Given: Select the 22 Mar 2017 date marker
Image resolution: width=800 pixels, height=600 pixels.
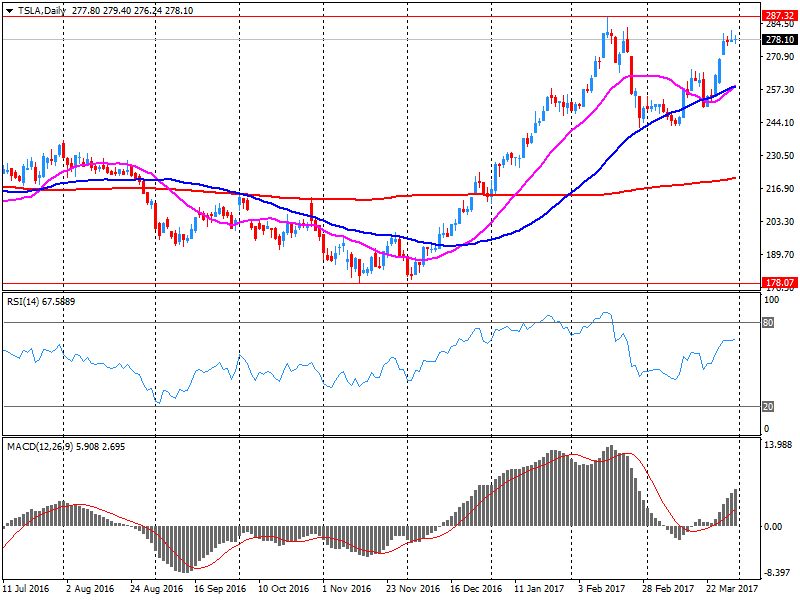Looking at the screenshot, I should 729,590.
